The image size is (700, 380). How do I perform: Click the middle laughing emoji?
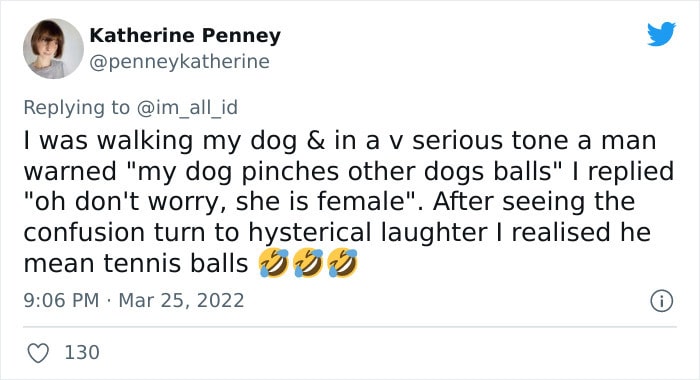(x=308, y=263)
